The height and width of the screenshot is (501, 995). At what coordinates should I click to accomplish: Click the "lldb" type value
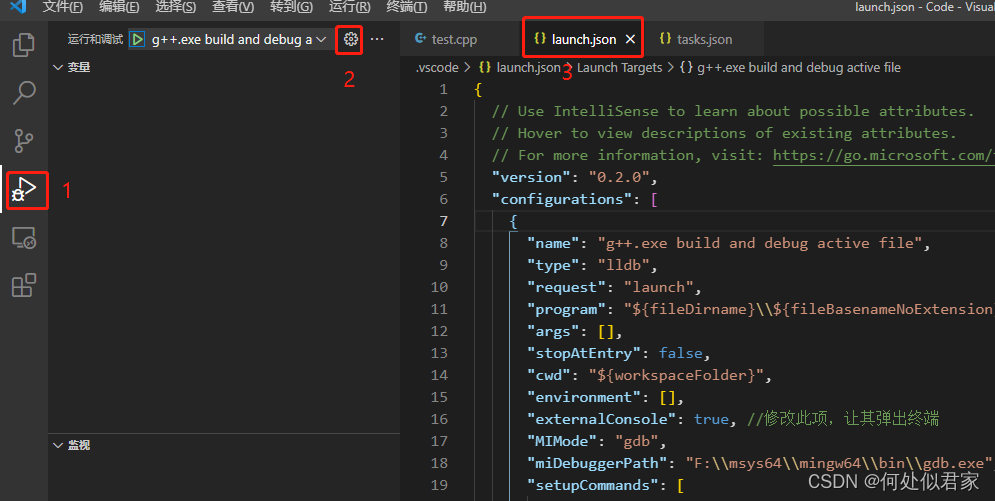623,265
